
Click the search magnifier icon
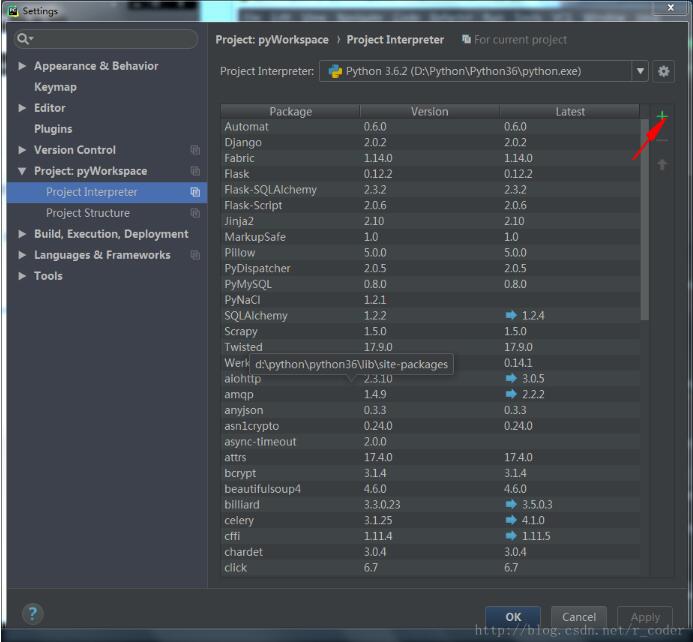tap(23, 39)
